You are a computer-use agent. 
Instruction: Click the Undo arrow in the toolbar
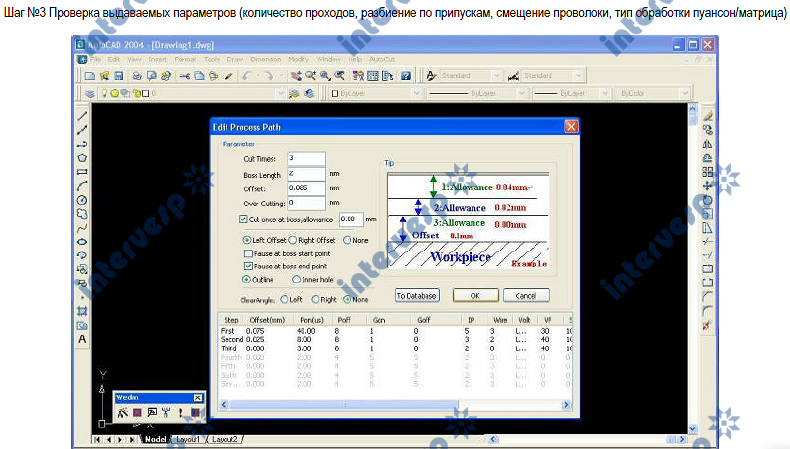click(x=245, y=76)
